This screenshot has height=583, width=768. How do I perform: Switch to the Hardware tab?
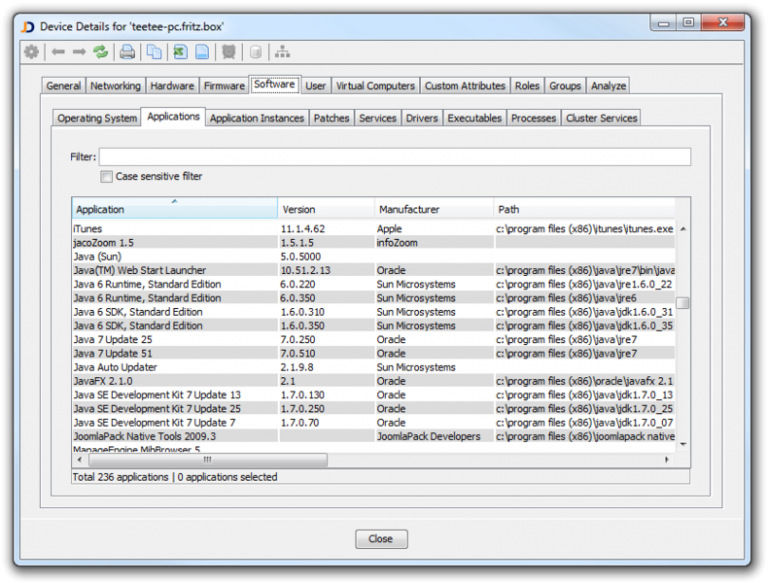(173, 86)
